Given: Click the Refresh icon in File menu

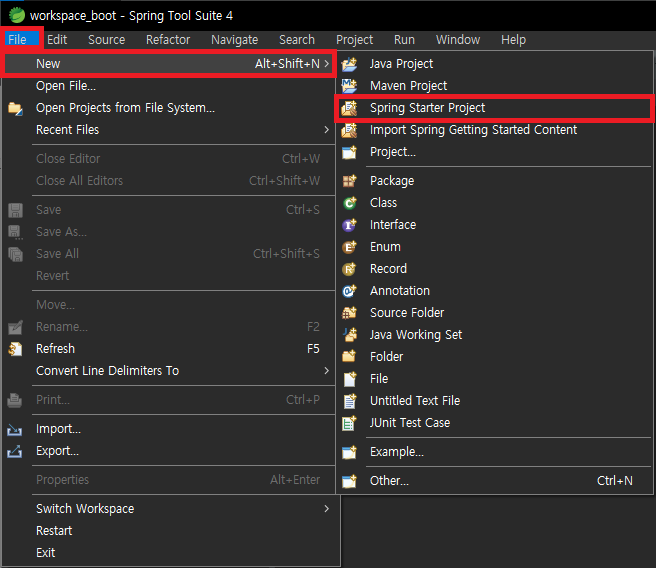Looking at the screenshot, I should click(x=15, y=349).
